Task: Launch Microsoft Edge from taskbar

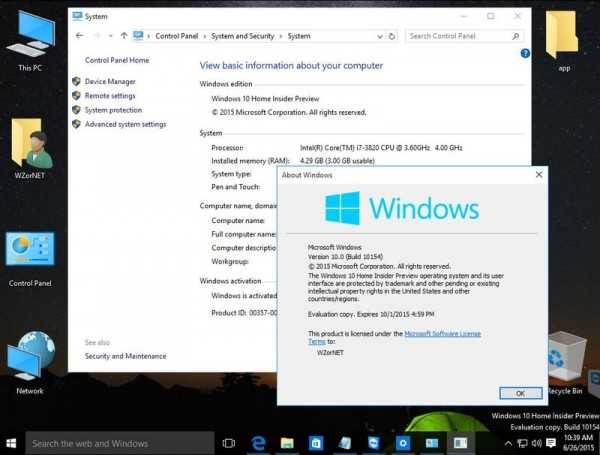Action: (x=258, y=443)
